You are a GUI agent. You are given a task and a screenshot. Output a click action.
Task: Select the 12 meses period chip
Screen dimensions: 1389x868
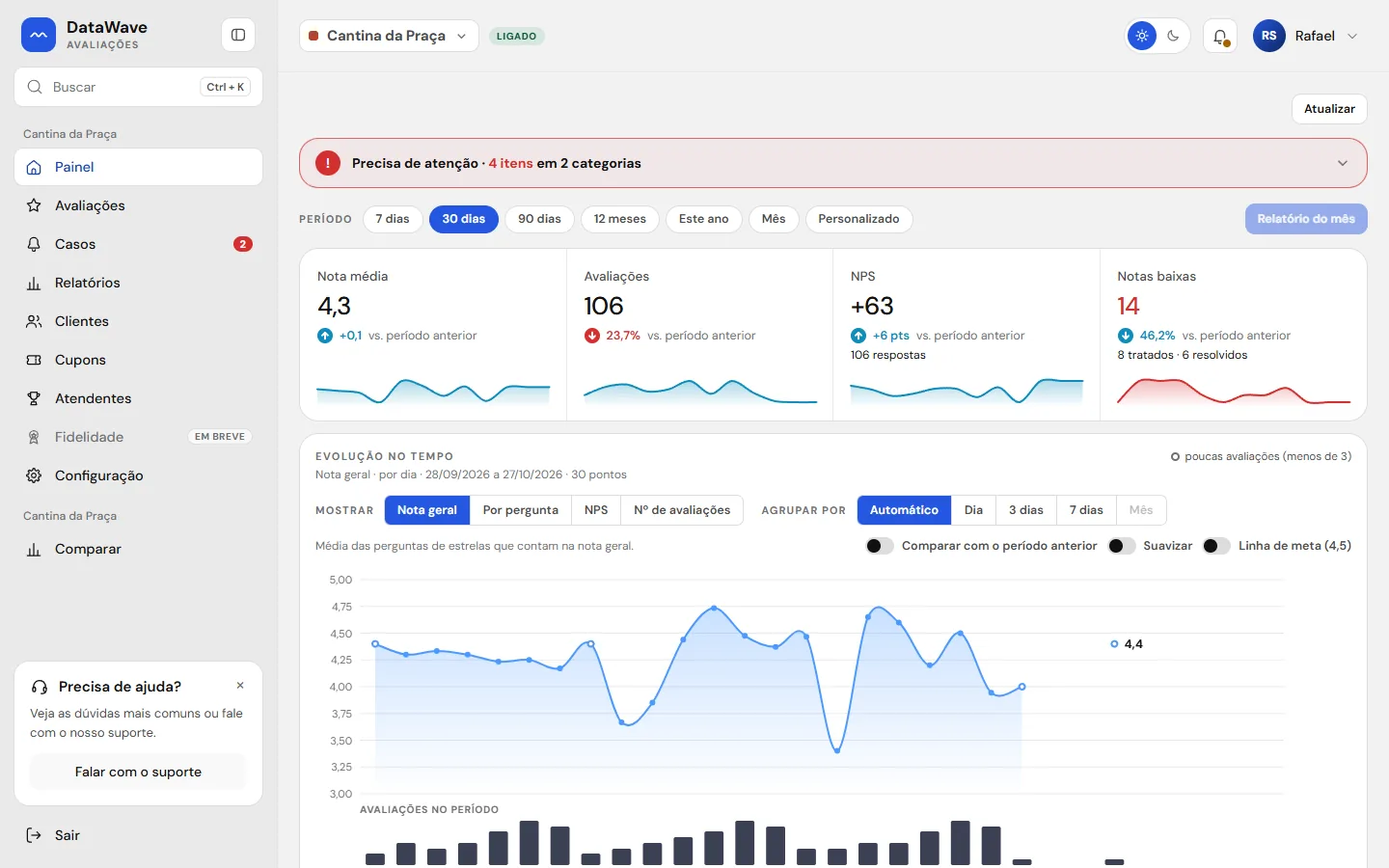pyautogui.click(x=620, y=219)
